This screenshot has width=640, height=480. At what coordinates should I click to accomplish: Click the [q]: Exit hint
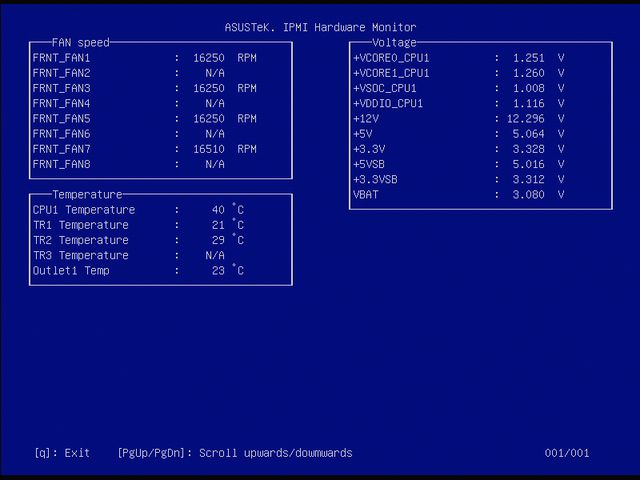62,453
